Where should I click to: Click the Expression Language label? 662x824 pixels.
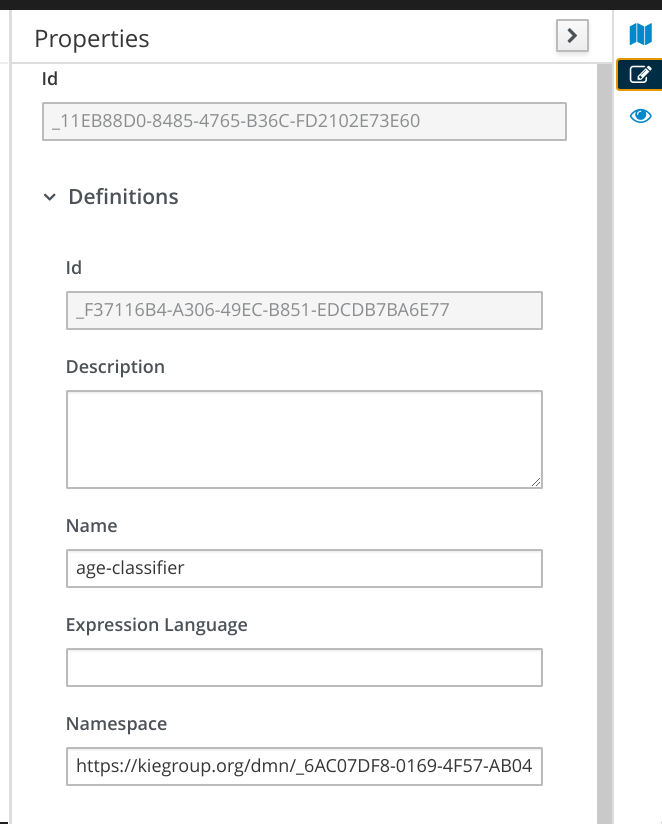coord(156,625)
